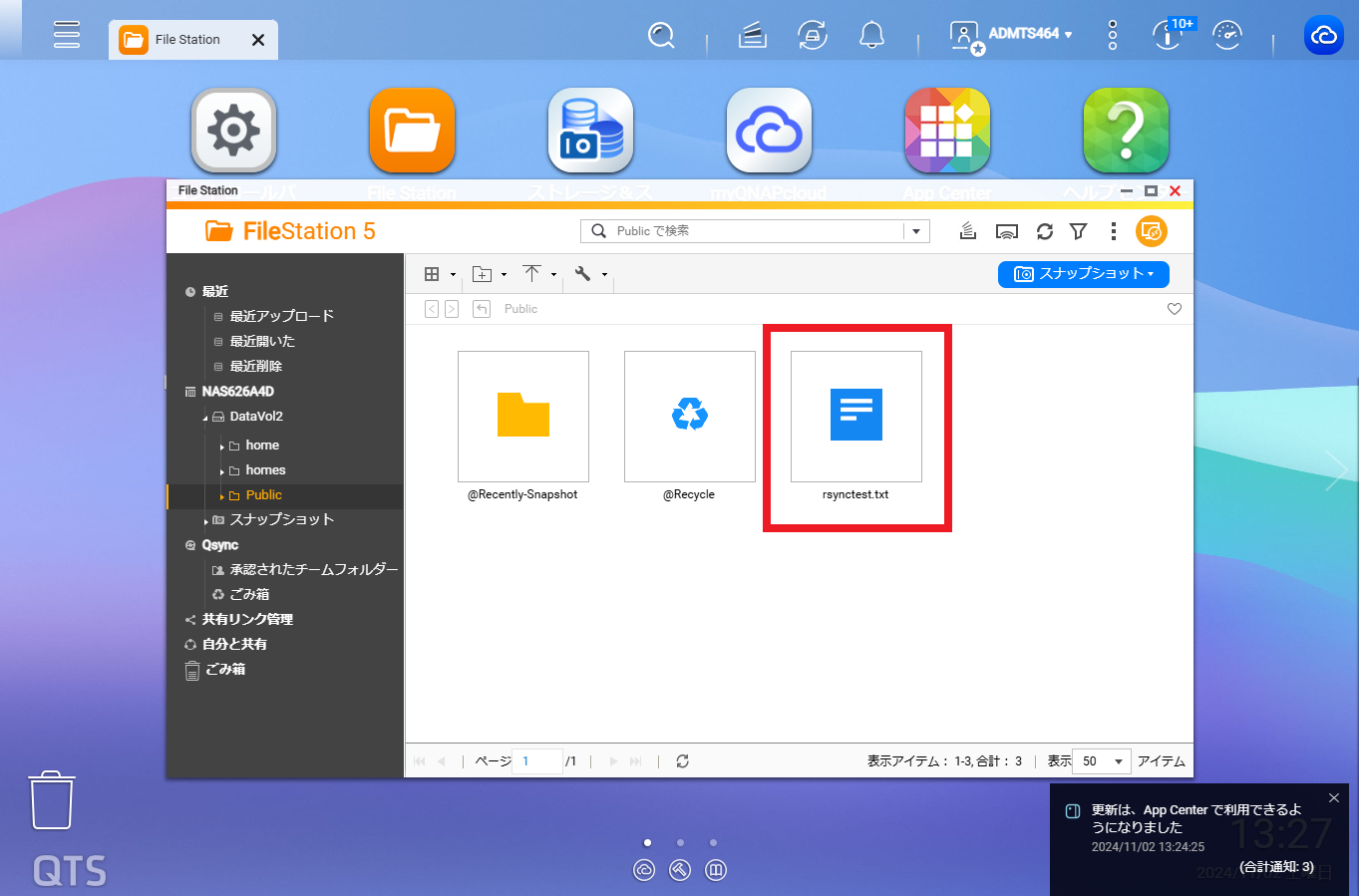Click the orange remote mount icon
Image resolution: width=1359 pixels, height=896 pixels.
(1151, 231)
